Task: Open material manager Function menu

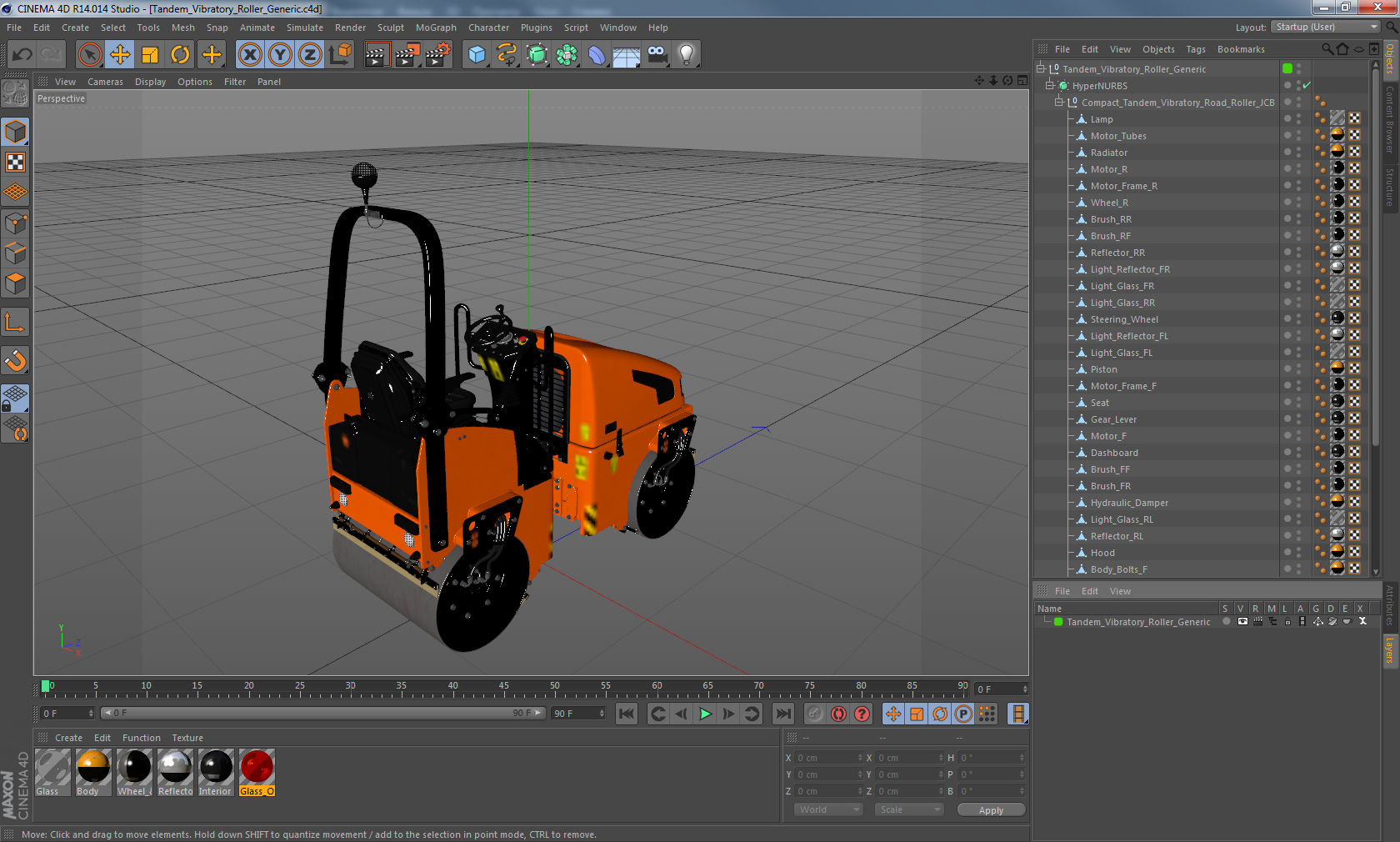Action: pos(142,738)
